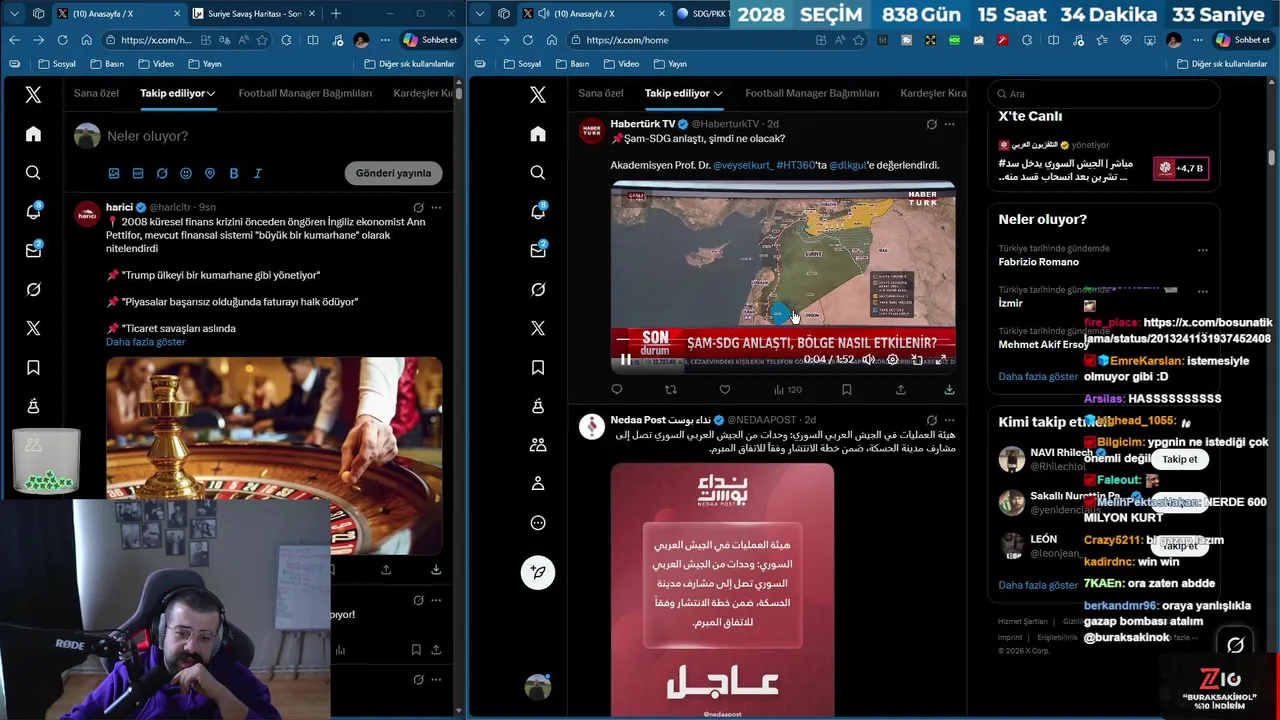Share the Habertürk TV post

coord(901,390)
